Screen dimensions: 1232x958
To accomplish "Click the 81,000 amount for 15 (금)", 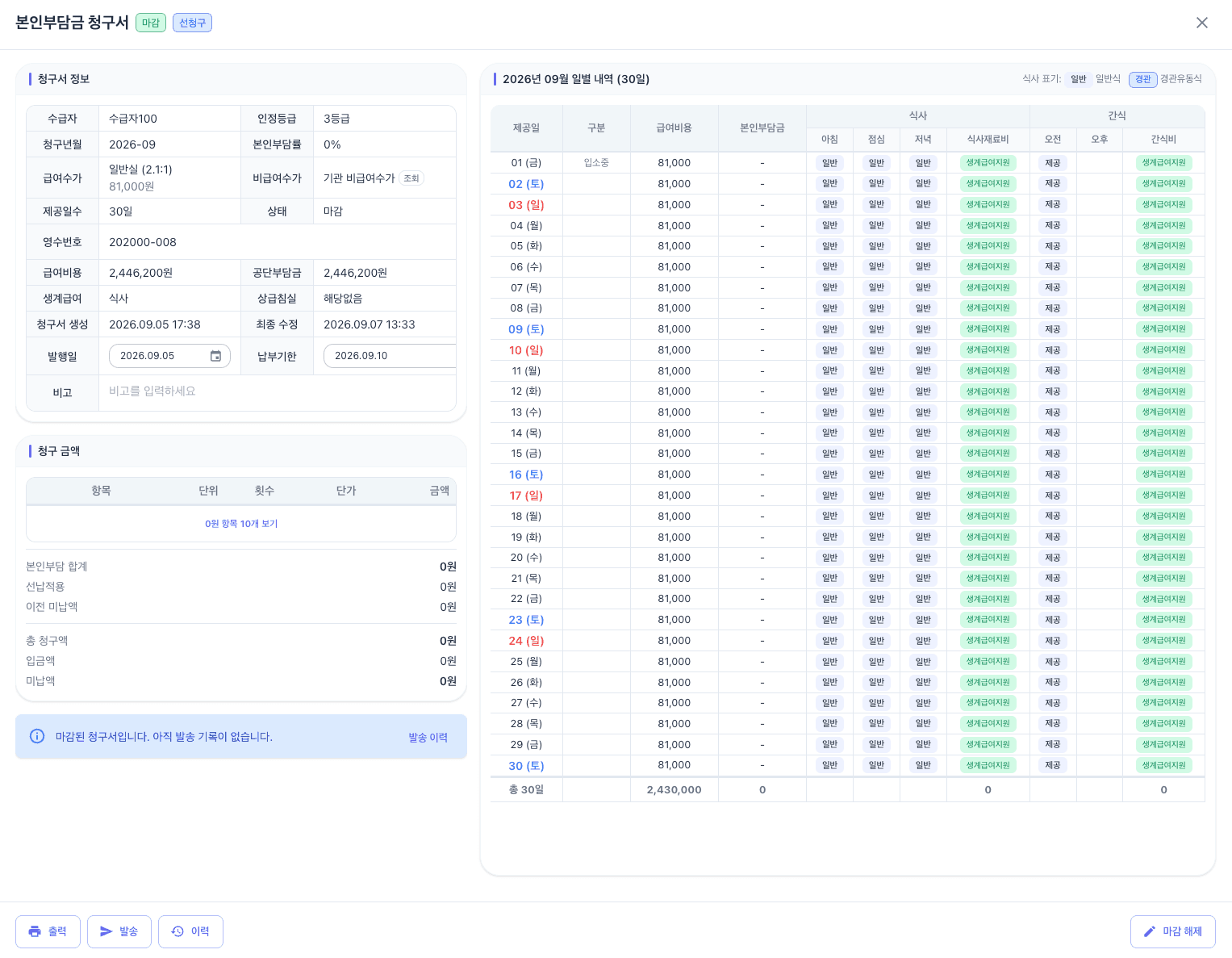I will tap(674, 454).
